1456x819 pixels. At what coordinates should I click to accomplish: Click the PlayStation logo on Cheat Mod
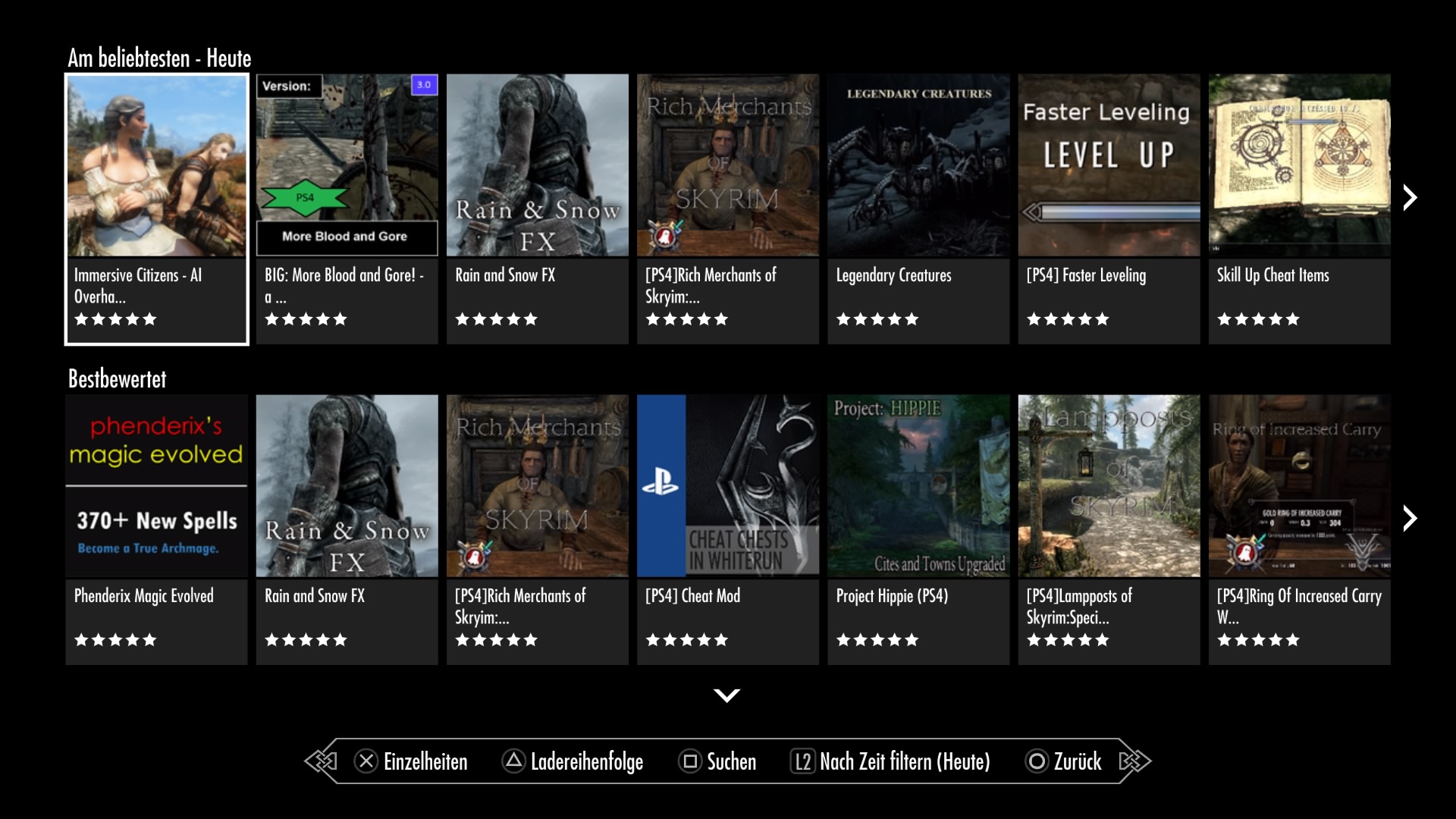(661, 483)
